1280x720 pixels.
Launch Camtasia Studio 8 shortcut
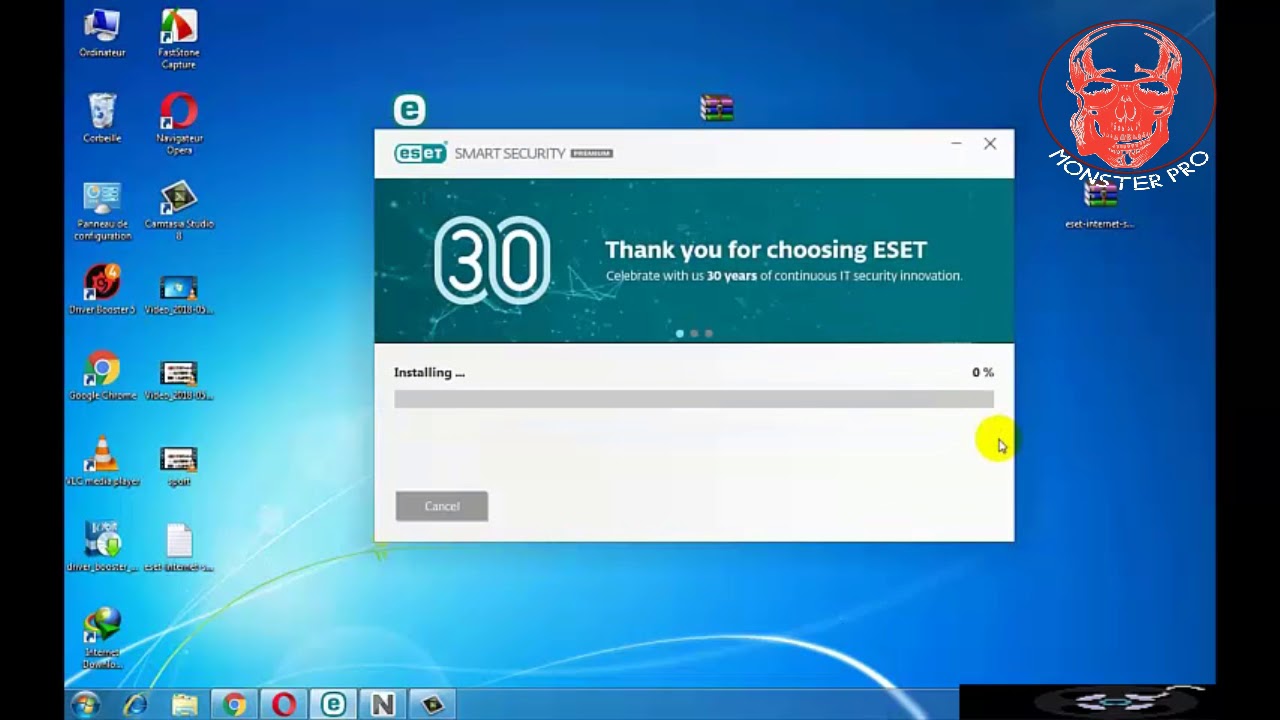pos(179,211)
